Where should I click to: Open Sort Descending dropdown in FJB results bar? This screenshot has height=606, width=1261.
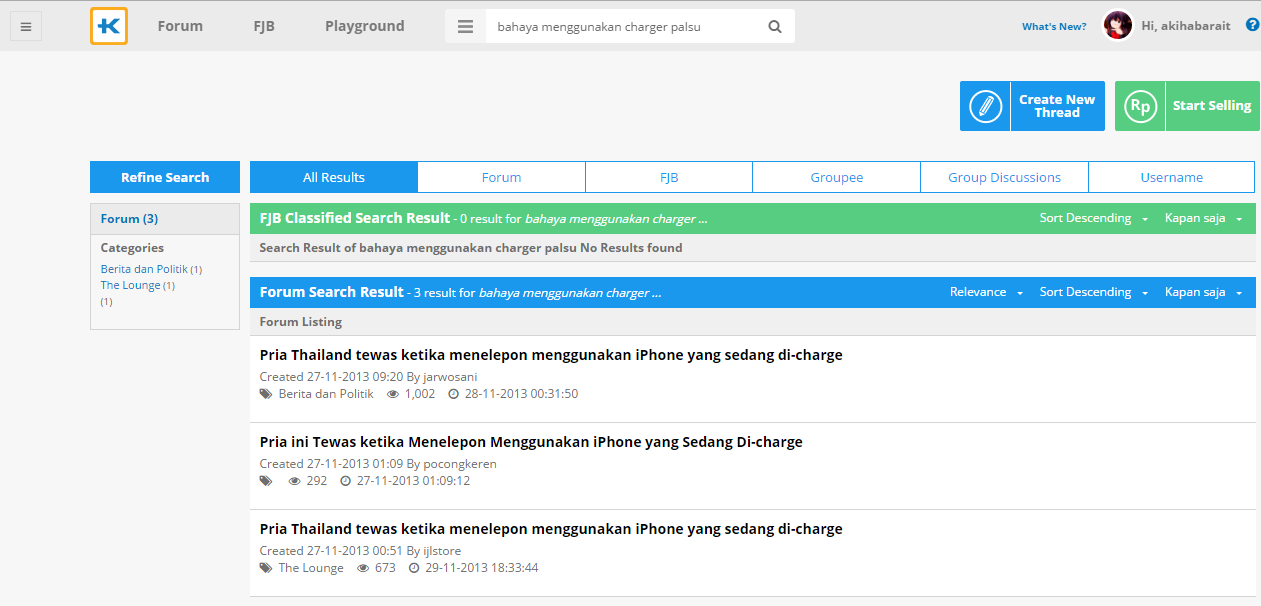[x=1094, y=218]
